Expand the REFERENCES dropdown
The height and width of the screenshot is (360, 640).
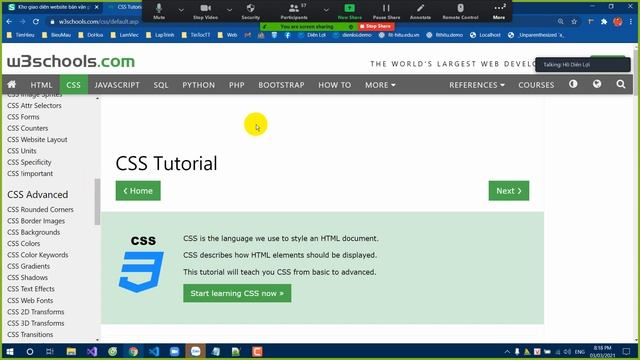[x=477, y=85]
